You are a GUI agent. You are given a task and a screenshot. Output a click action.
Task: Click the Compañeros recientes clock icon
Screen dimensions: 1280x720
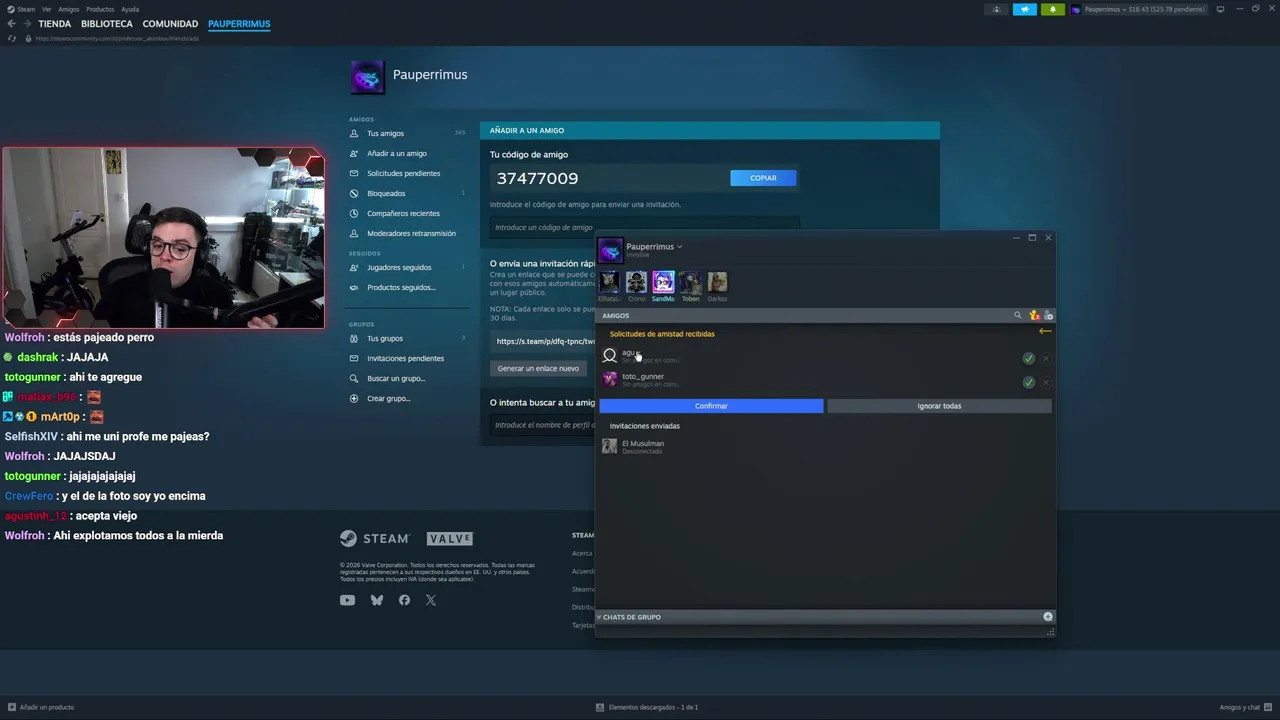pyautogui.click(x=354, y=213)
